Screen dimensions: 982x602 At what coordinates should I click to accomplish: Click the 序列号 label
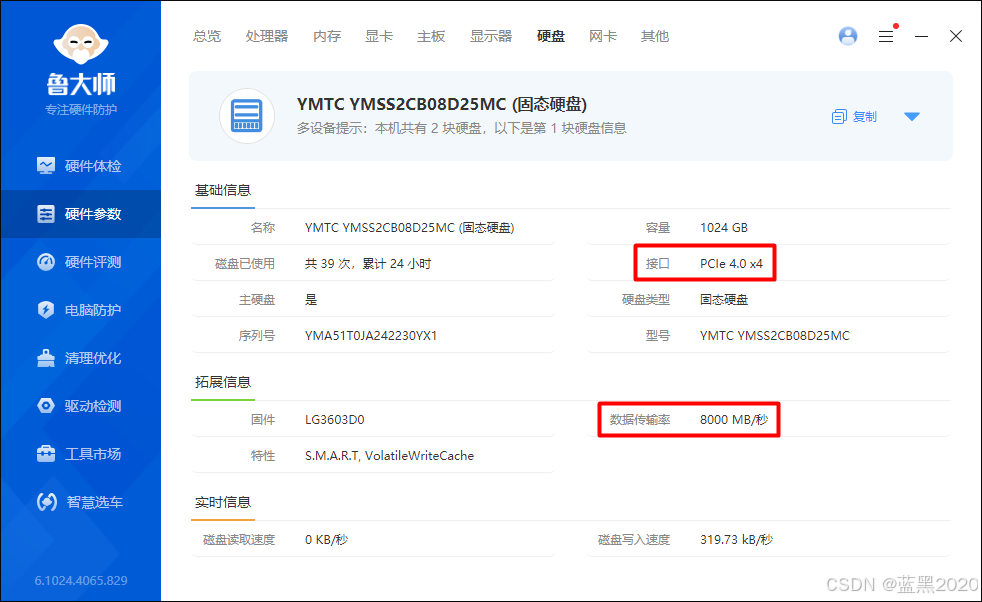tap(257, 336)
